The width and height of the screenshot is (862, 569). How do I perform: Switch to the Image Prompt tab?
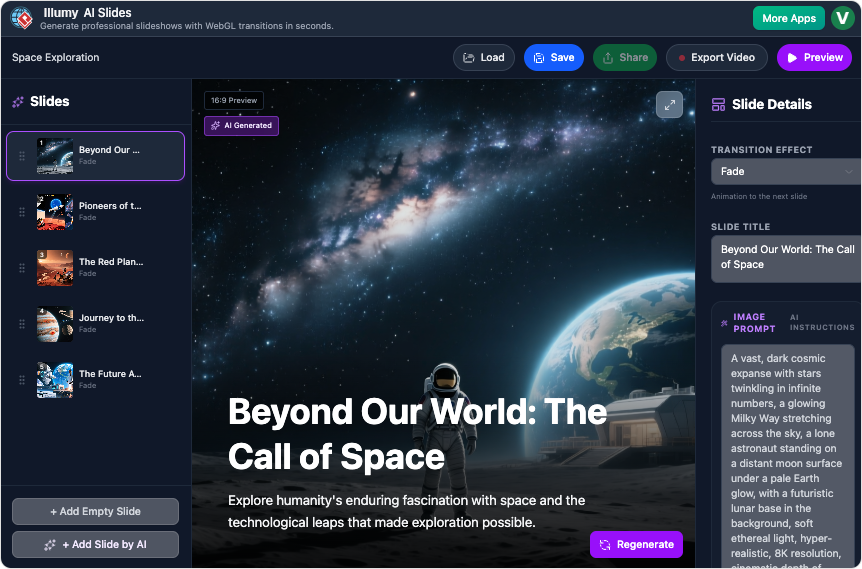tap(753, 323)
